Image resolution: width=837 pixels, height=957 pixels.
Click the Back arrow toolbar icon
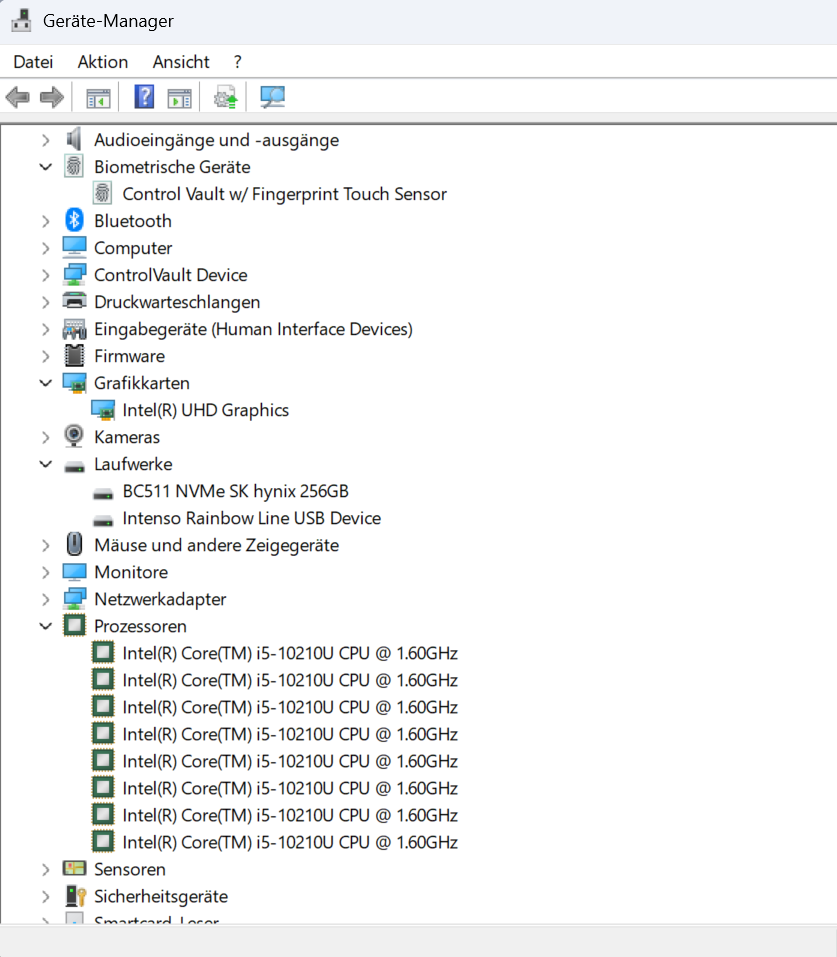(x=17, y=97)
